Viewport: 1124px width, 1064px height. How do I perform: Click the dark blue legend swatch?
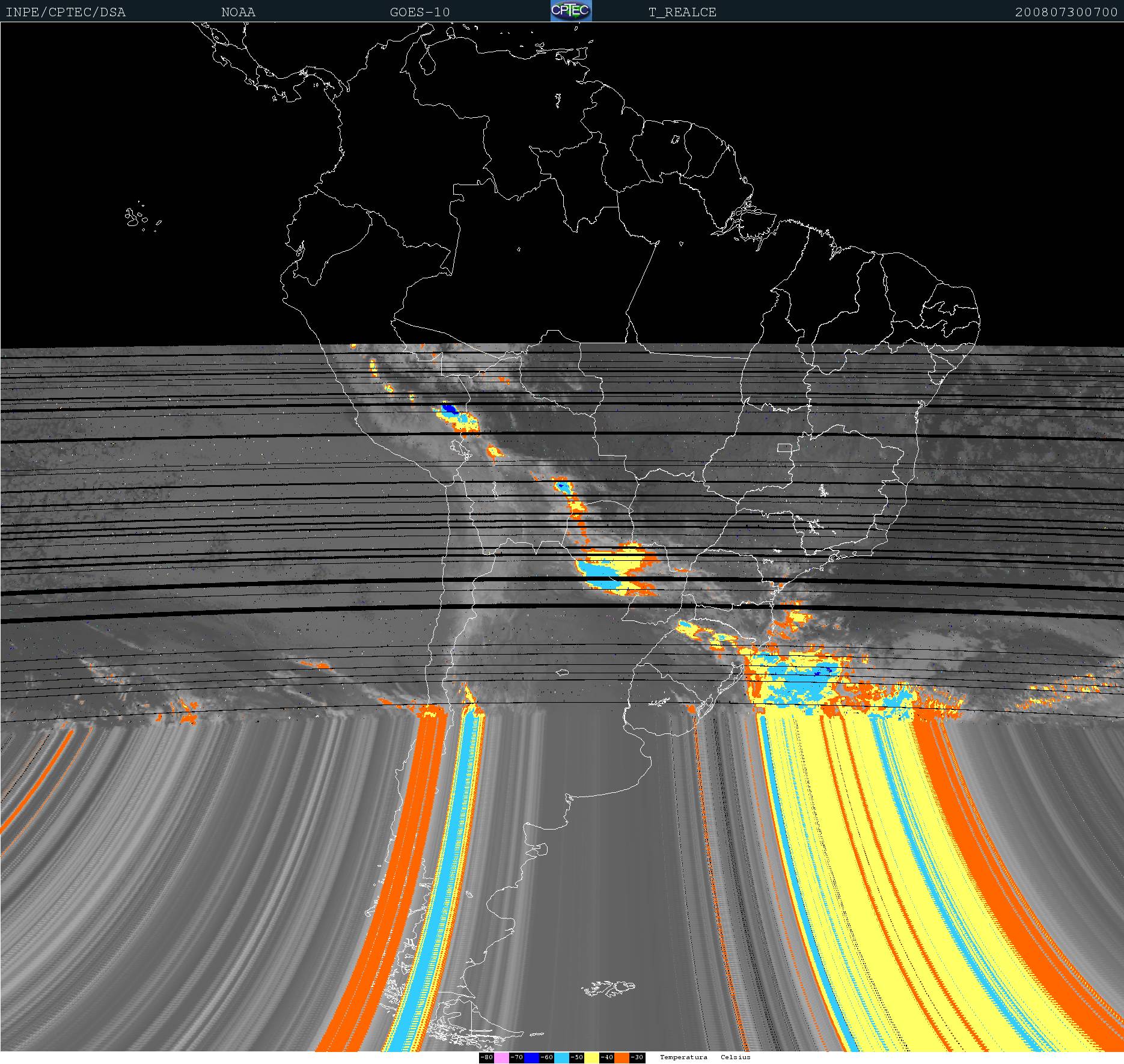tap(531, 1057)
